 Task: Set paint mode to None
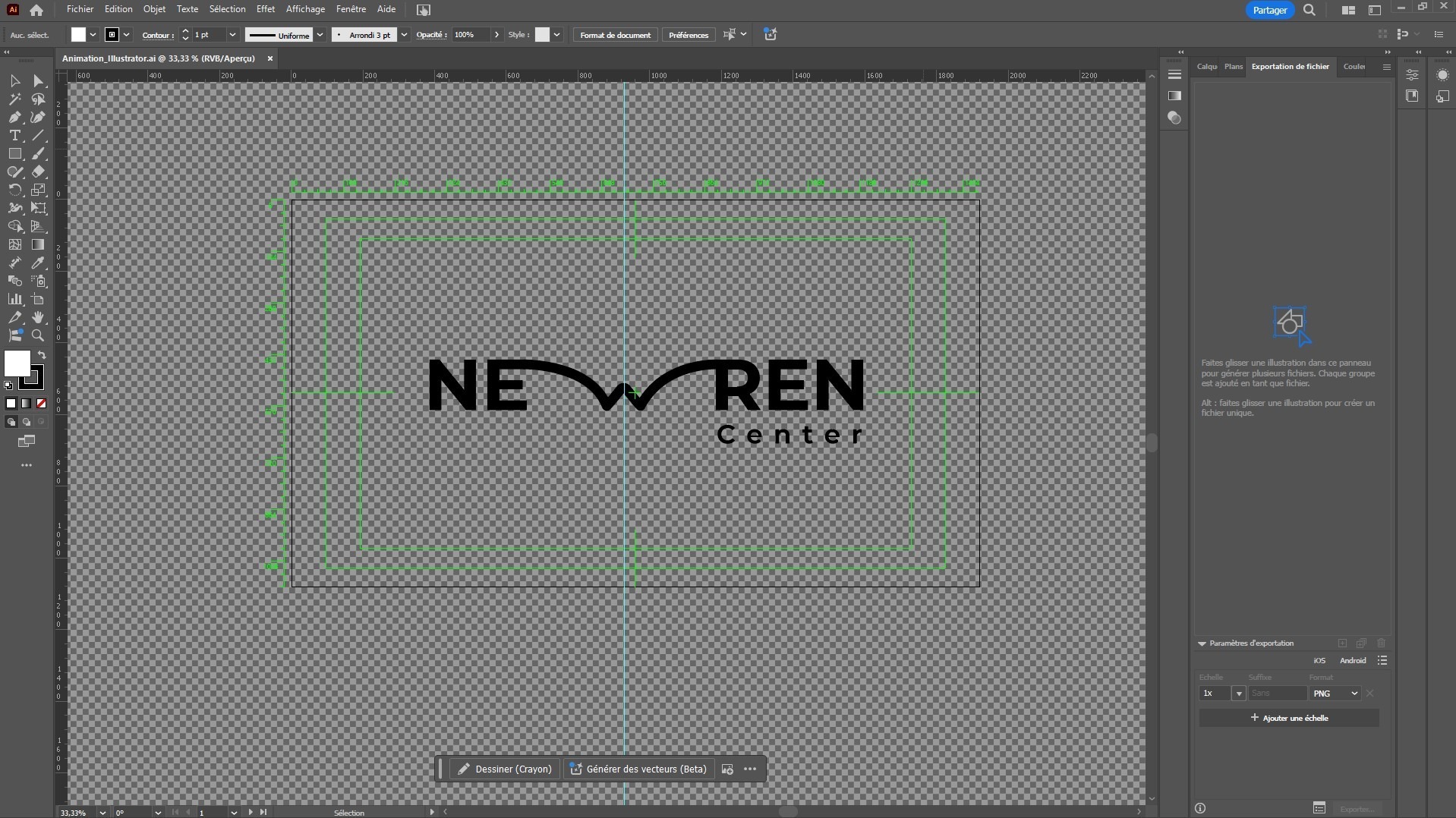pyautogui.click(x=42, y=404)
